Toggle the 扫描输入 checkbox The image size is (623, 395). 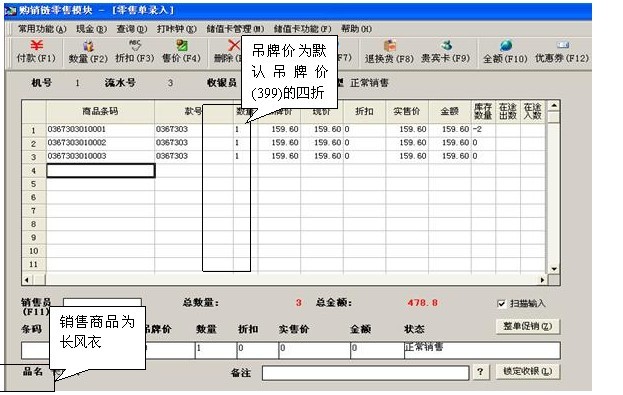coord(501,304)
